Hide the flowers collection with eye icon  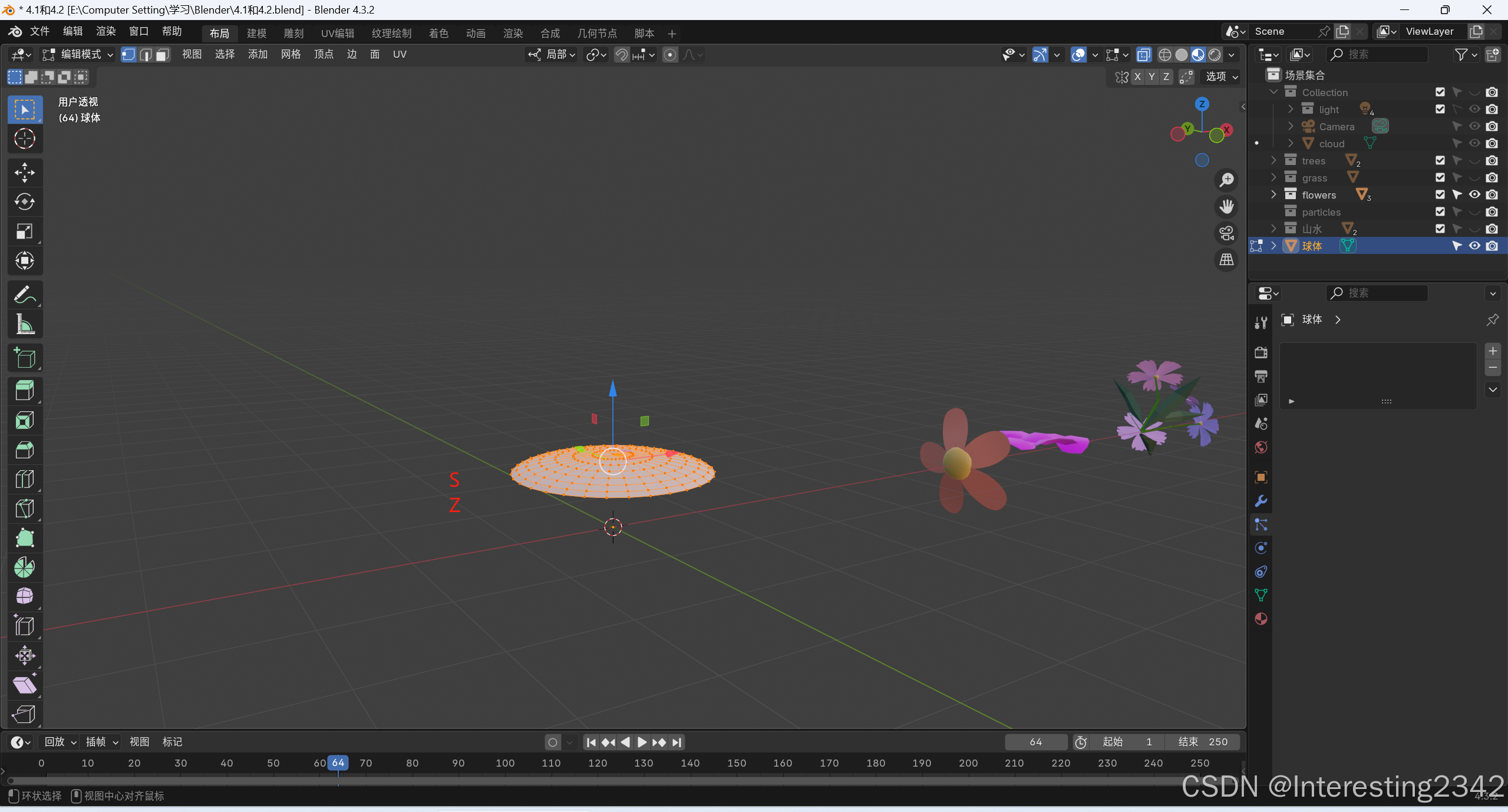coord(1474,194)
